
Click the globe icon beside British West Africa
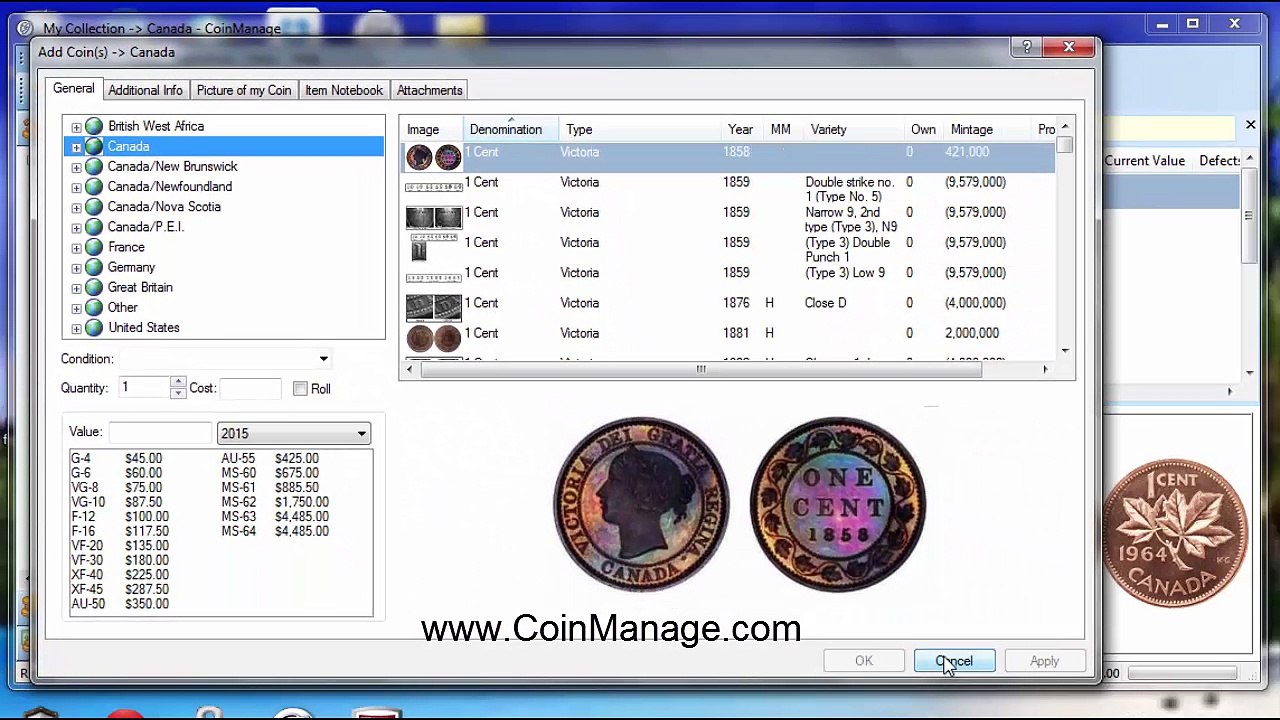point(94,126)
